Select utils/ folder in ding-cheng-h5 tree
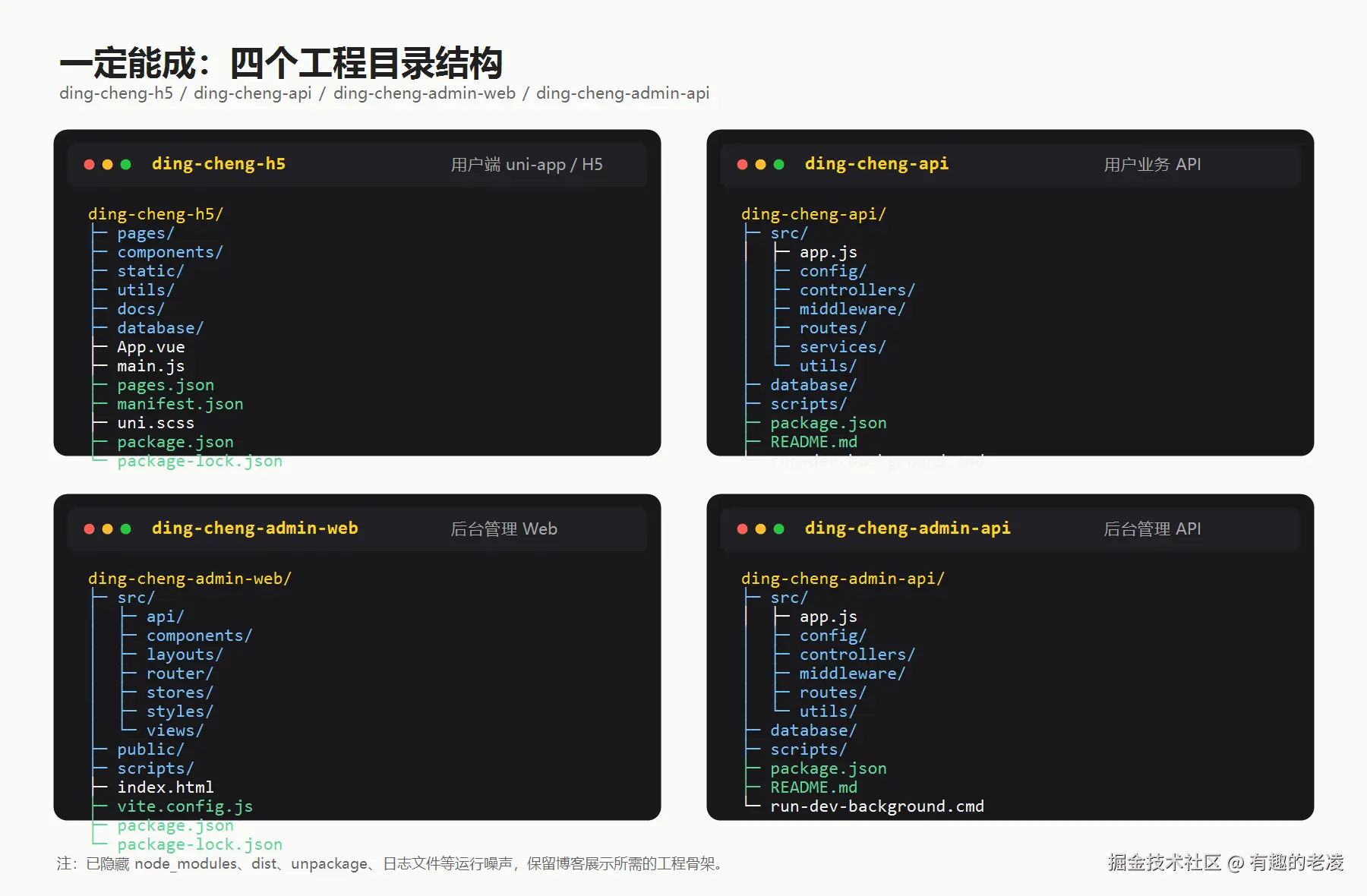This screenshot has height=896, width=1367. [146, 291]
